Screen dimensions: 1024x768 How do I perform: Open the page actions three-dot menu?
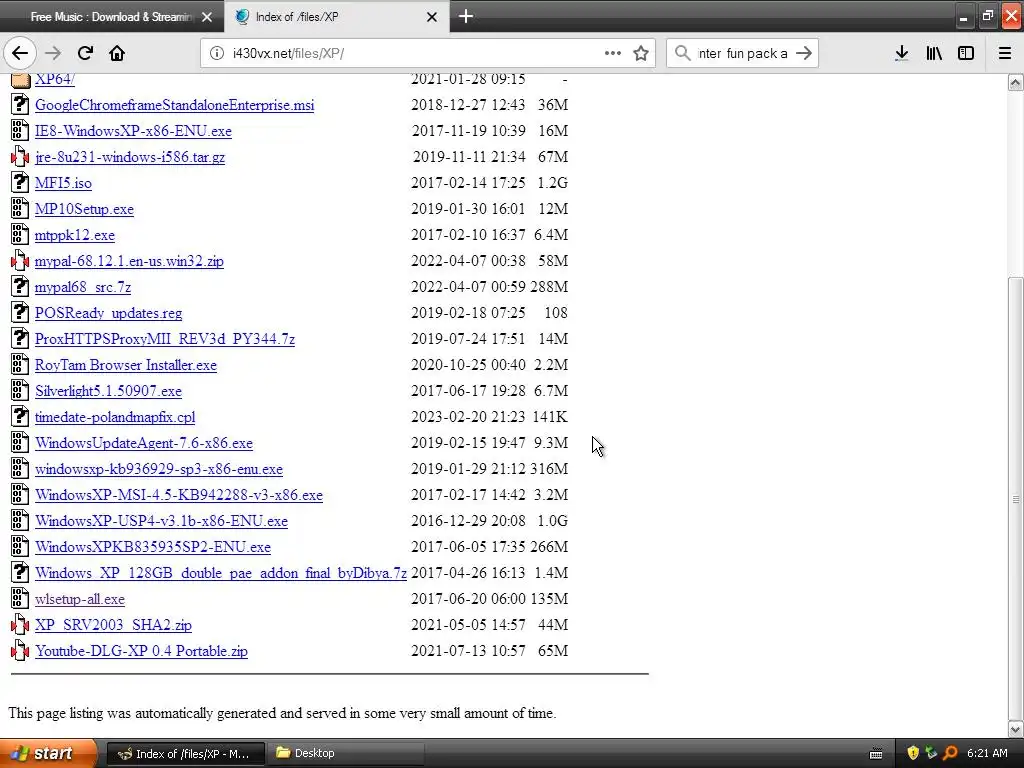coord(613,53)
